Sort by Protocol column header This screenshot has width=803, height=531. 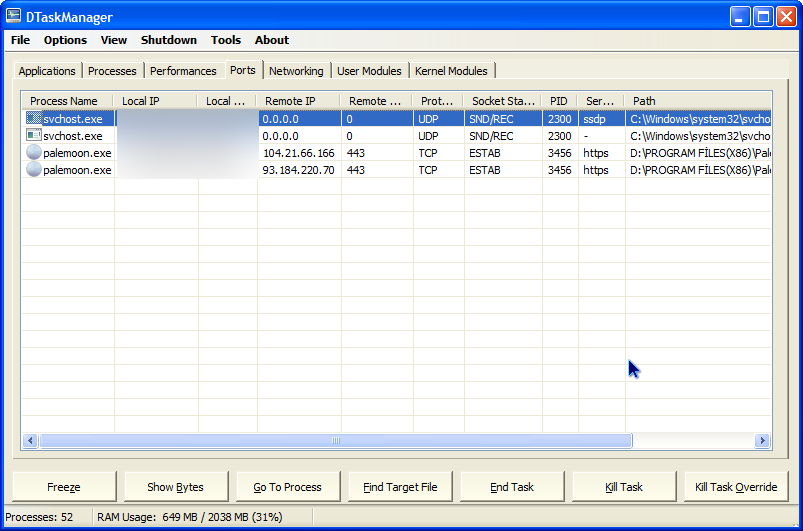point(438,101)
